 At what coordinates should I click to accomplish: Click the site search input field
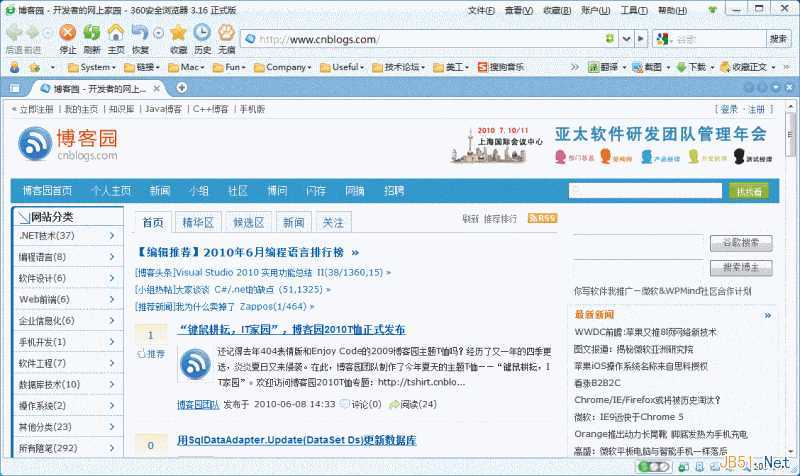point(645,191)
